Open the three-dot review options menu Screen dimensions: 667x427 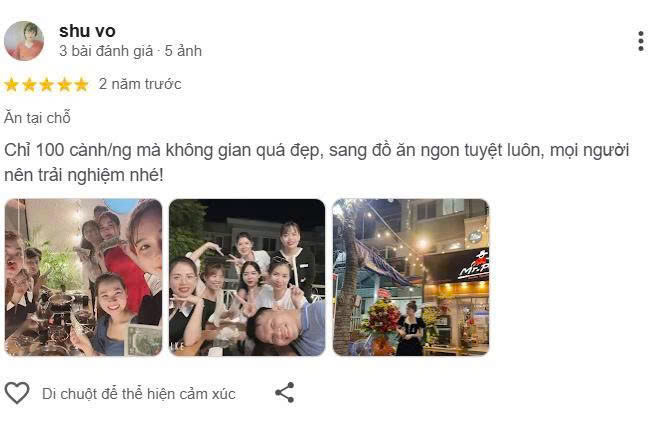coord(641,41)
